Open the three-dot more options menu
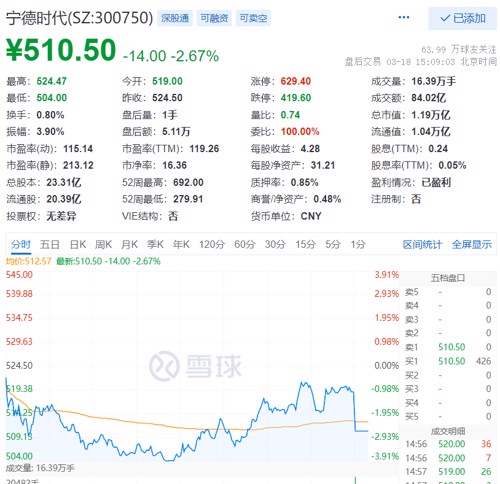 (x=404, y=17)
